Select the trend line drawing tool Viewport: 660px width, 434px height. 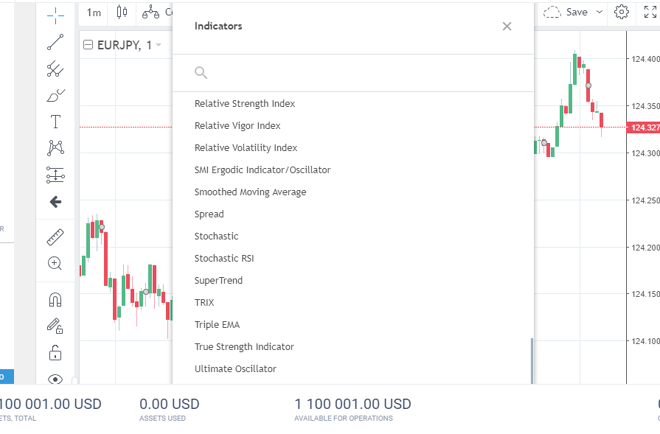pos(55,42)
